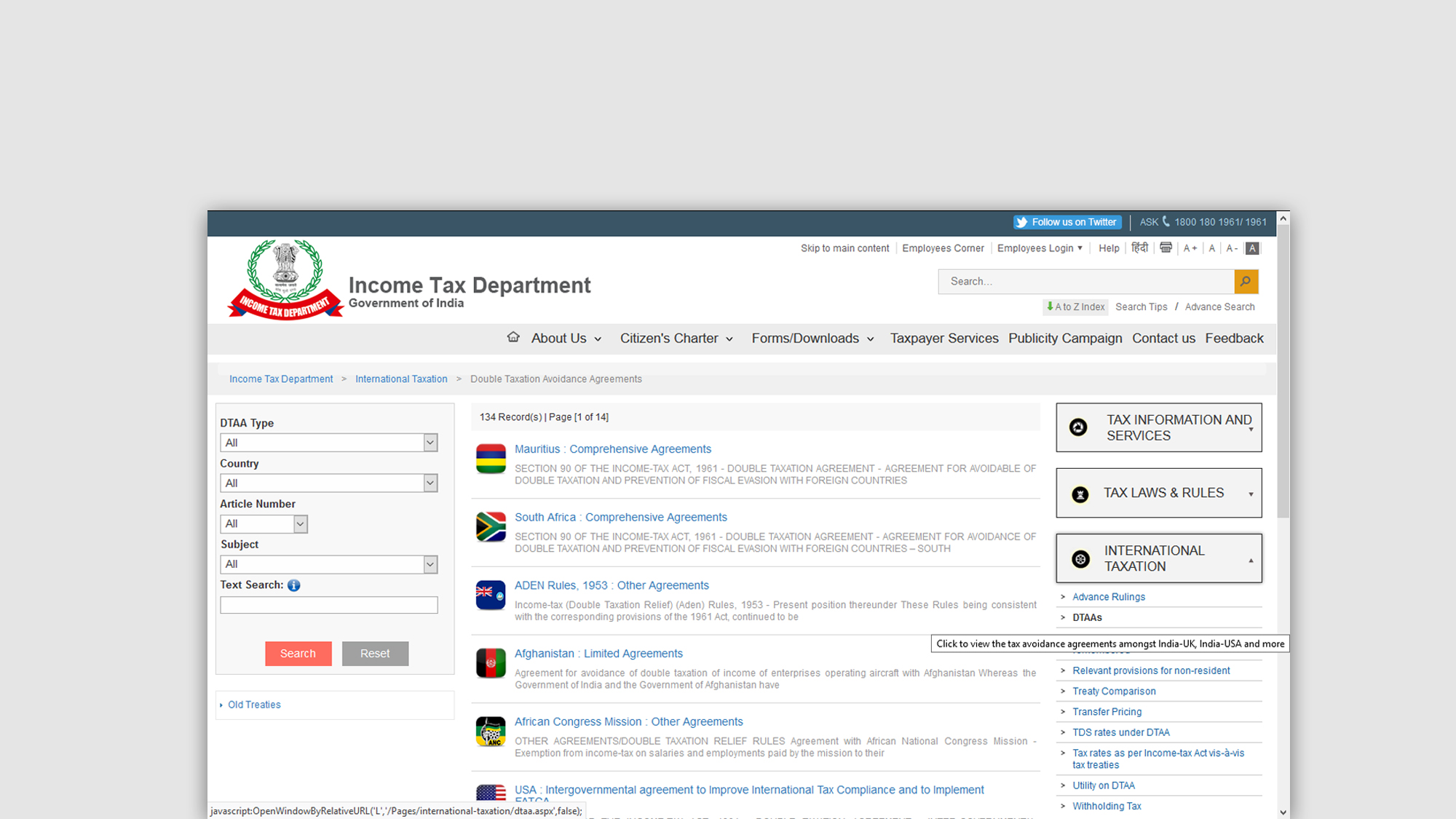1456x819 pixels.
Task: Toggle the high contrast A button
Action: click(1252, 249)
